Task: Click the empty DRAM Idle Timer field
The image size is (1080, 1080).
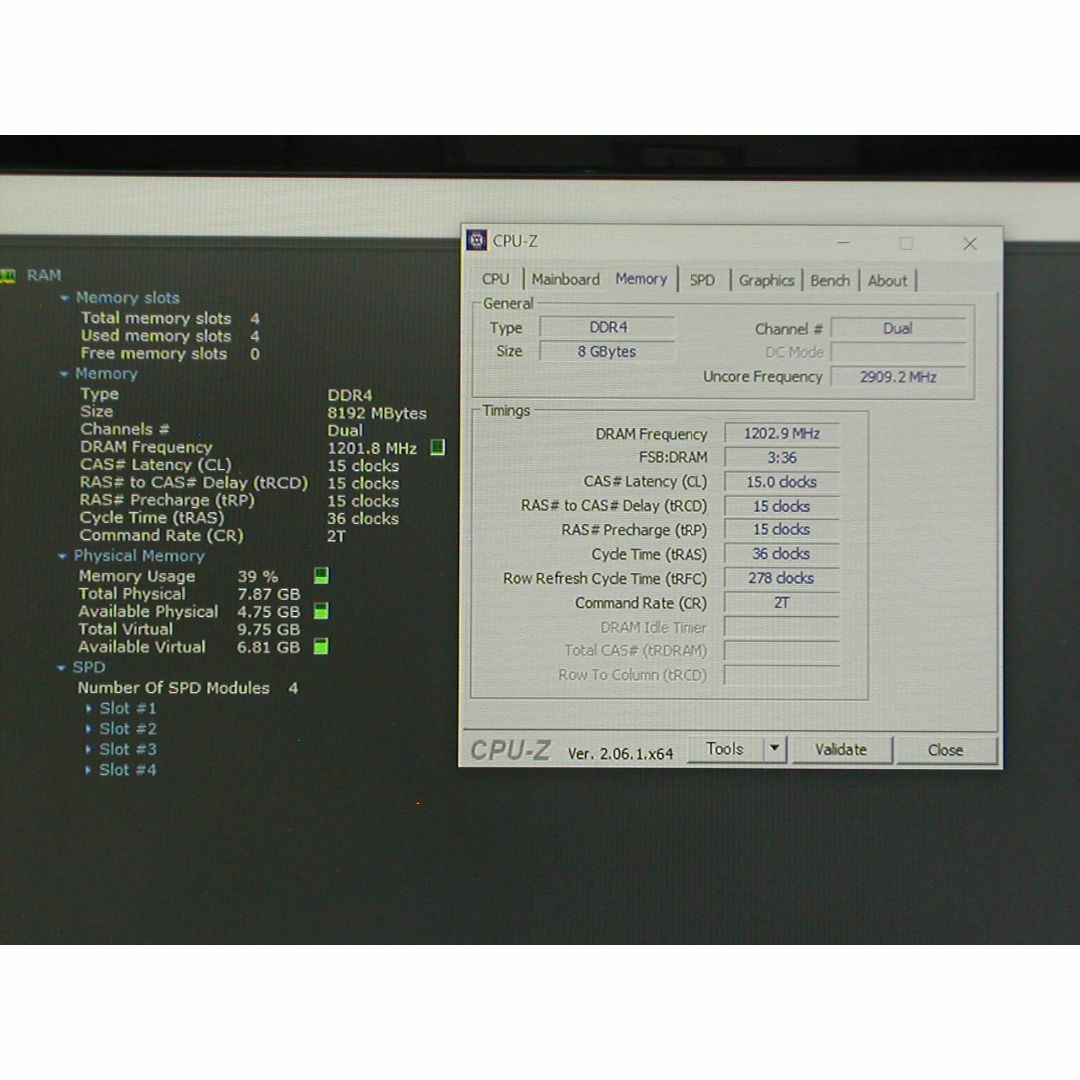Action: click(x=782, y=627)
